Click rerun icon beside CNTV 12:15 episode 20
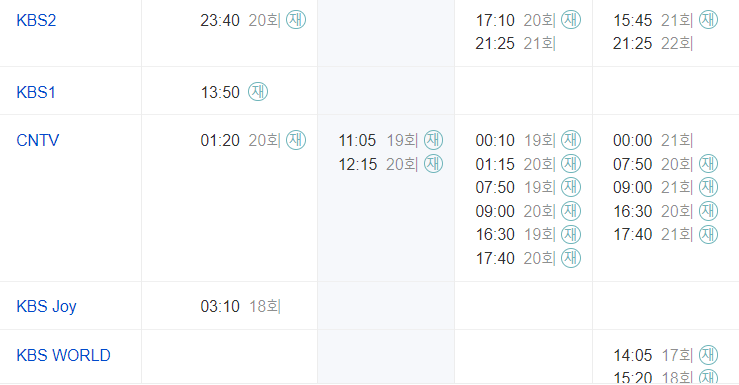The width and height of the screenshot is (739, 385). pyautogui.click(x=433, y=164)
